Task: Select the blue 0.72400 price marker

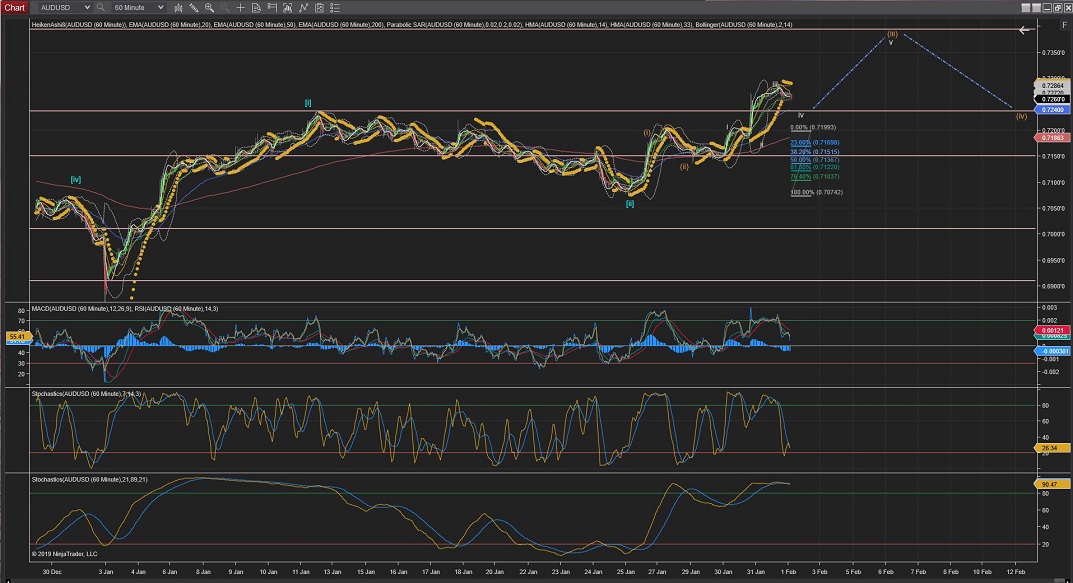Action: pos(1052,109)
